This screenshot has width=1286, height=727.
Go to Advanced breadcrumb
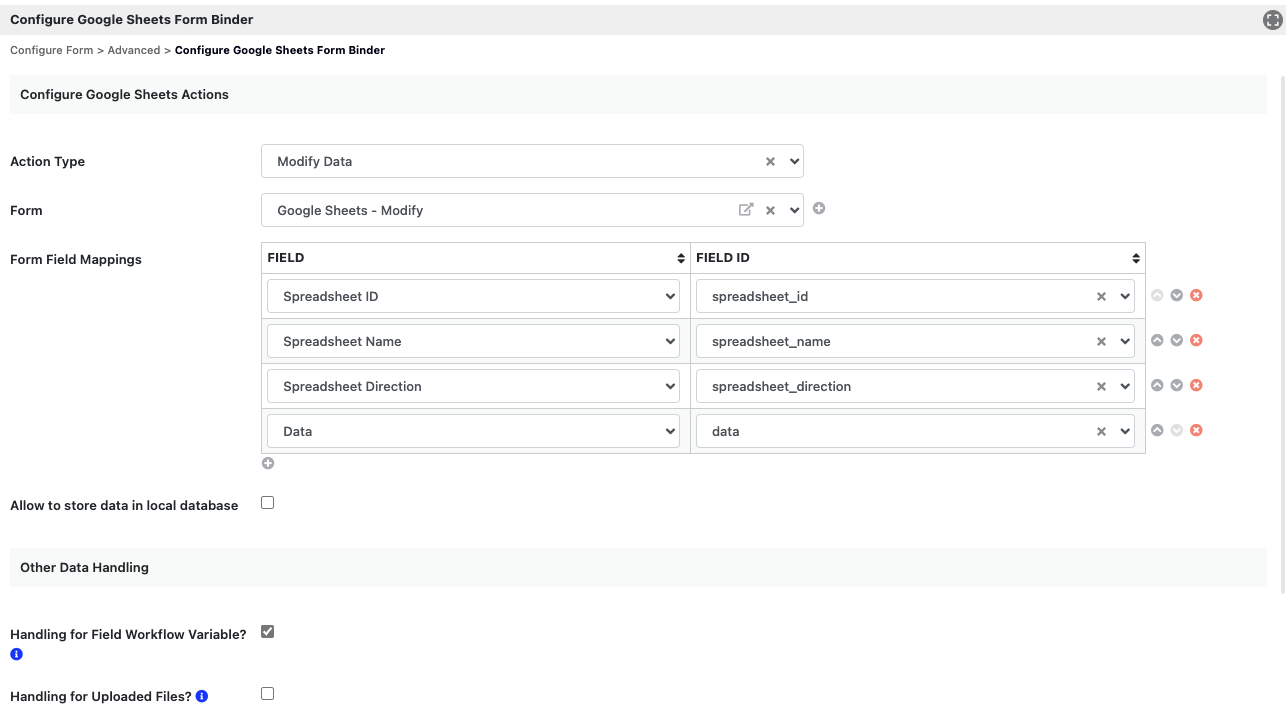134,50
